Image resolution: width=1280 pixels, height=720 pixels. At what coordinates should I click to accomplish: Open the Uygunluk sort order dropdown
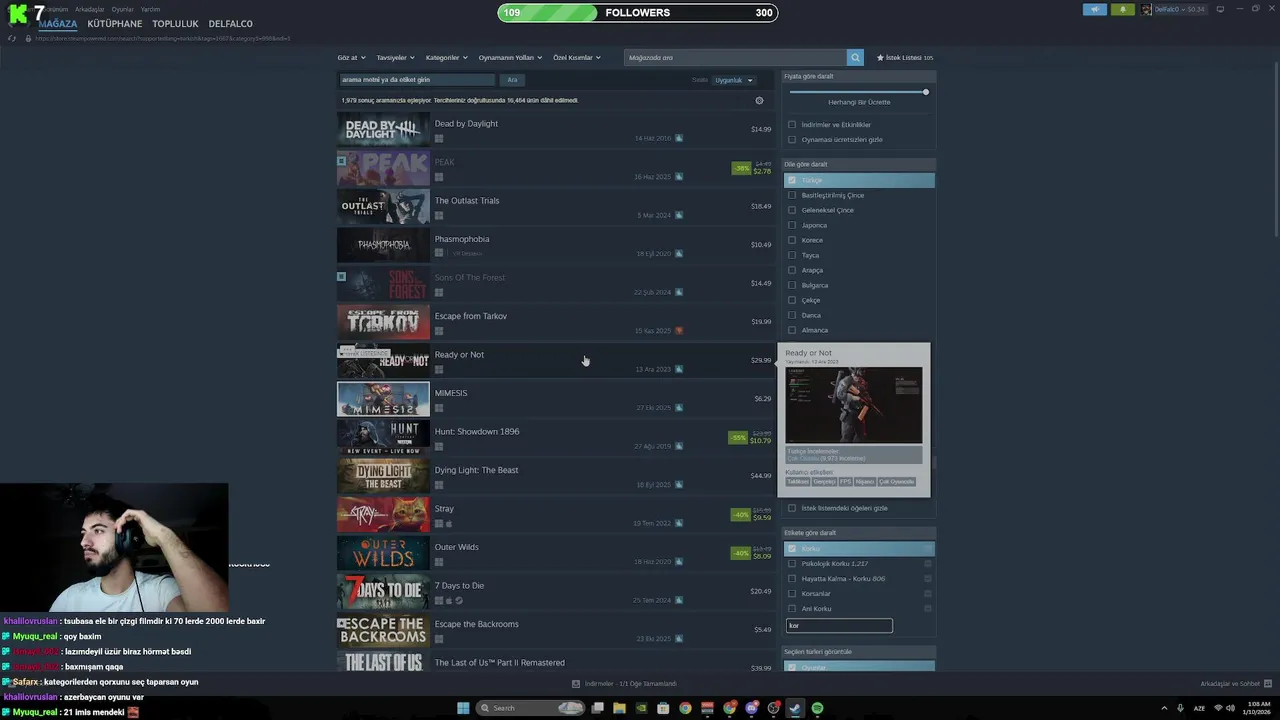click(x=733, y=80)
